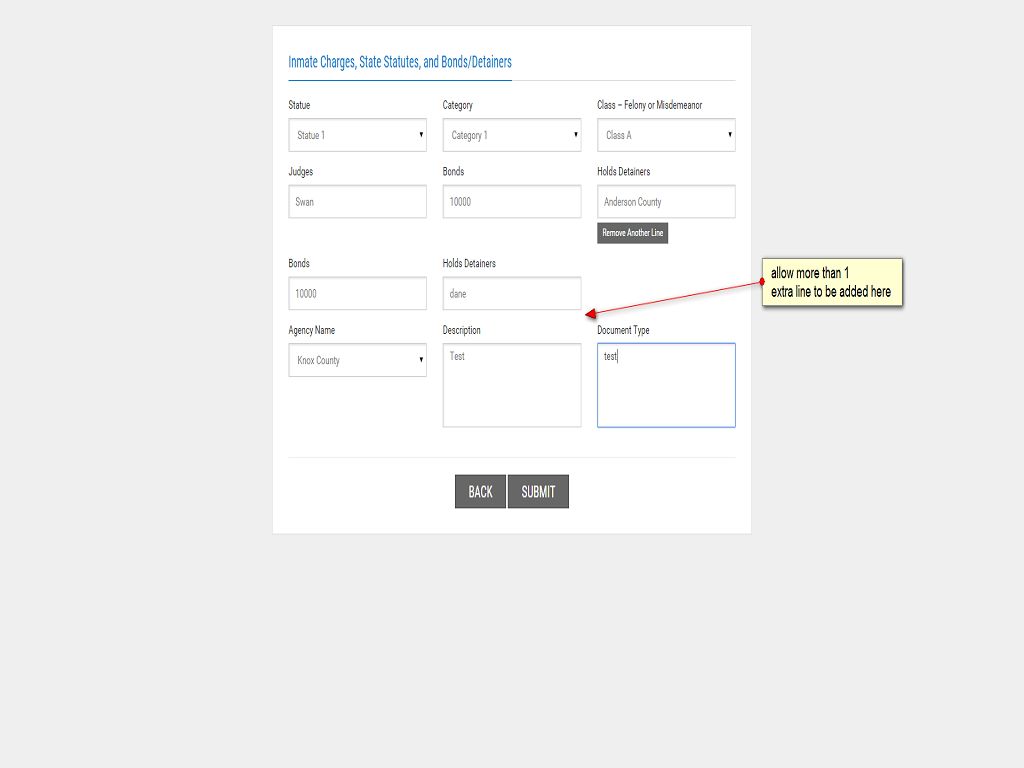This screenshot has width=1024, height=768.
Task: Open the Statue 1 dropdown
Action: coord(357,135)
